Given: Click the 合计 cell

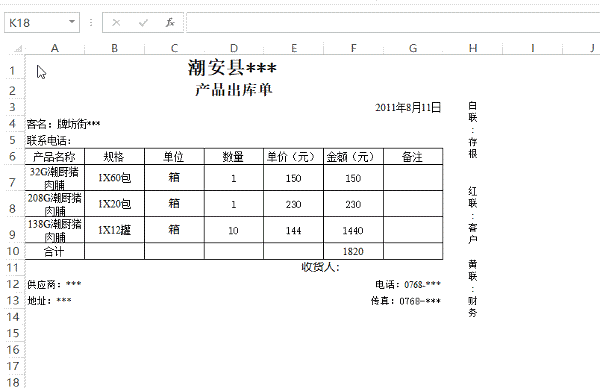Looking at the screenshot, I should point(55,251).
